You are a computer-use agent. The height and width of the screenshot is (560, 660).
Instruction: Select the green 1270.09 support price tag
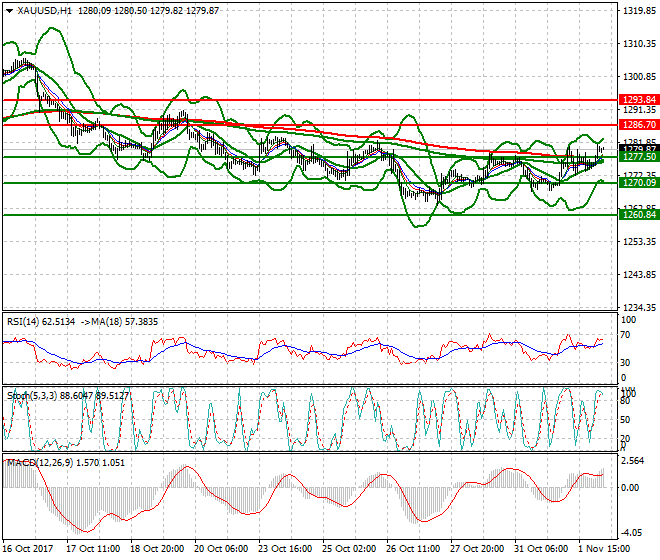638,183
